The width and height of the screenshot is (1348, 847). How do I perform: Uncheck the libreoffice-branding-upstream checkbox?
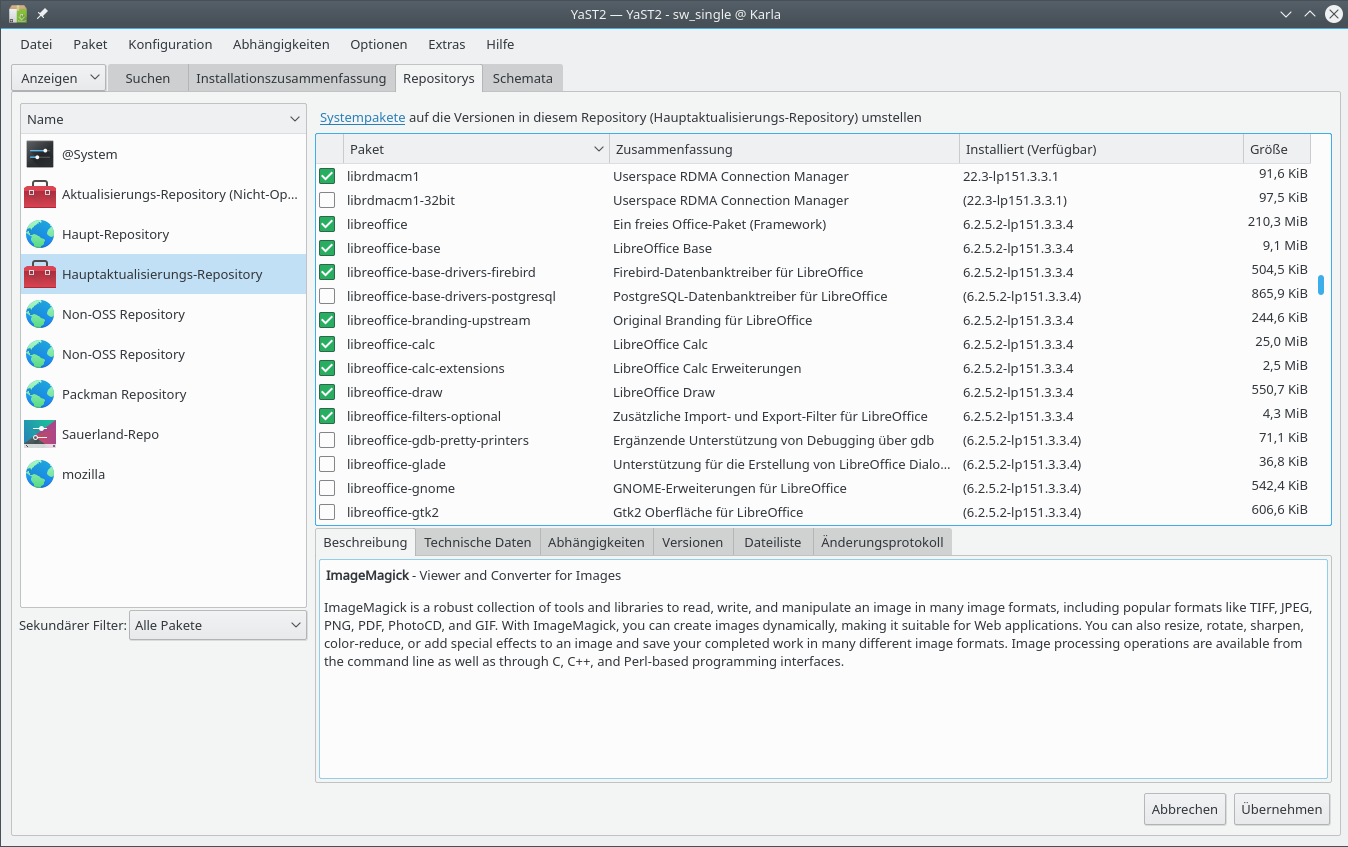tap(327, 320)
